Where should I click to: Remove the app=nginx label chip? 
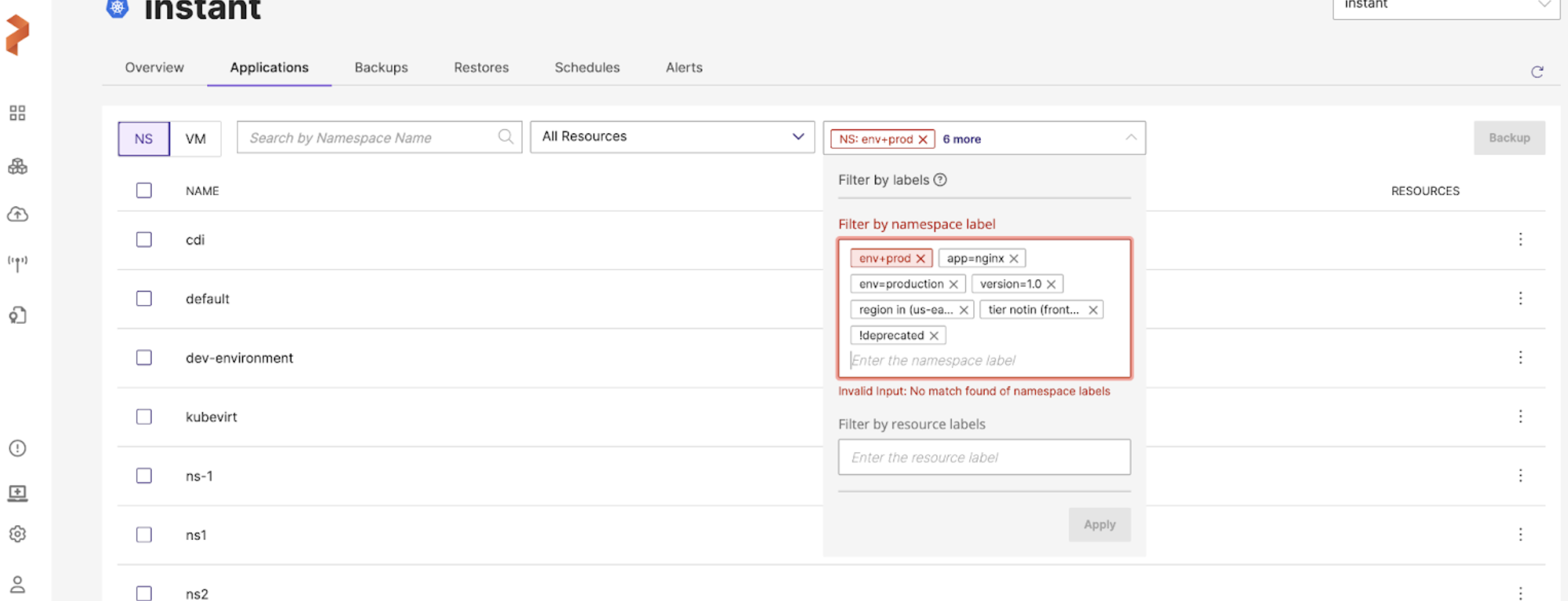pos(1013,258)
